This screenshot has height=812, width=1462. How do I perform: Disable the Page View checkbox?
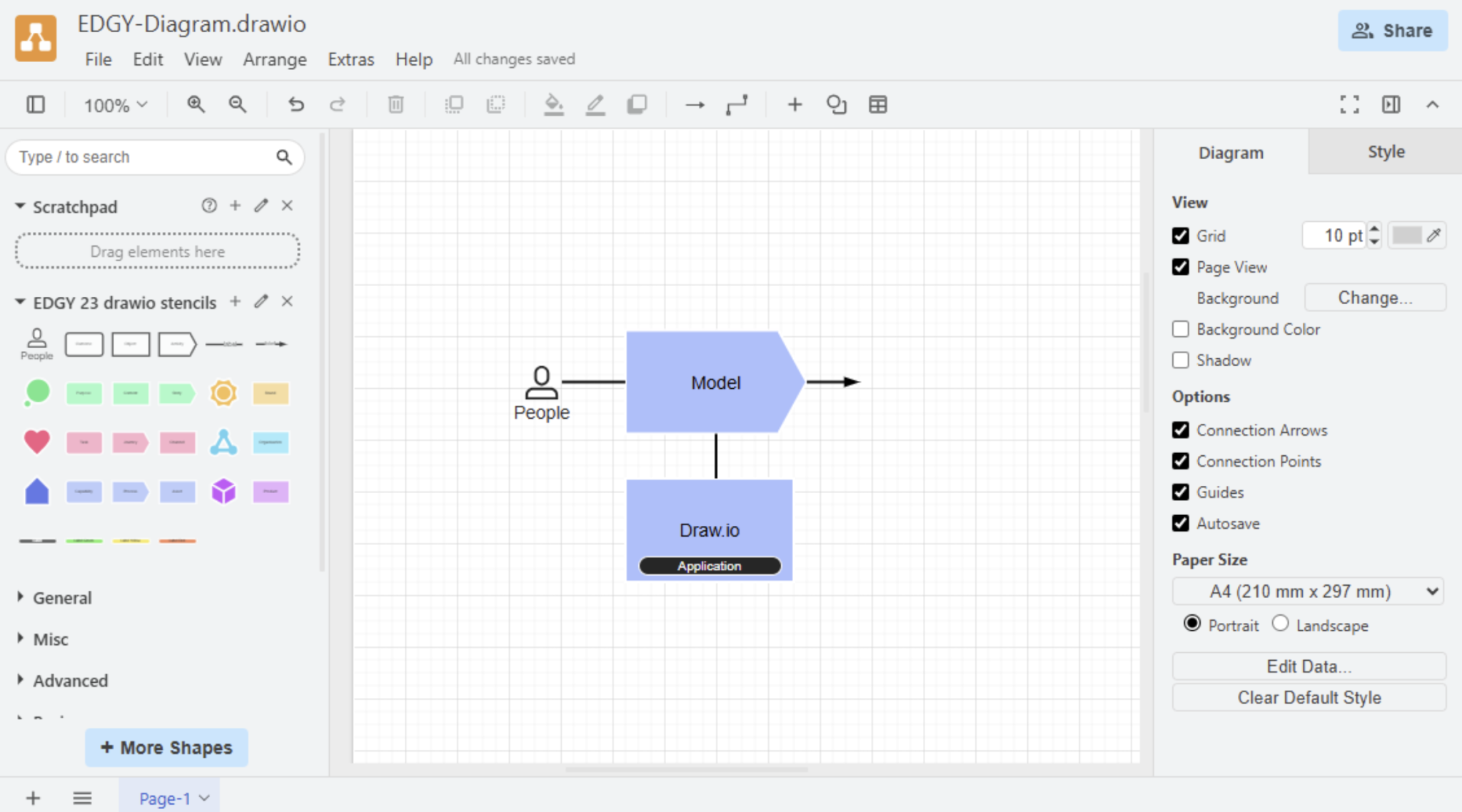tap(1181, 267)
